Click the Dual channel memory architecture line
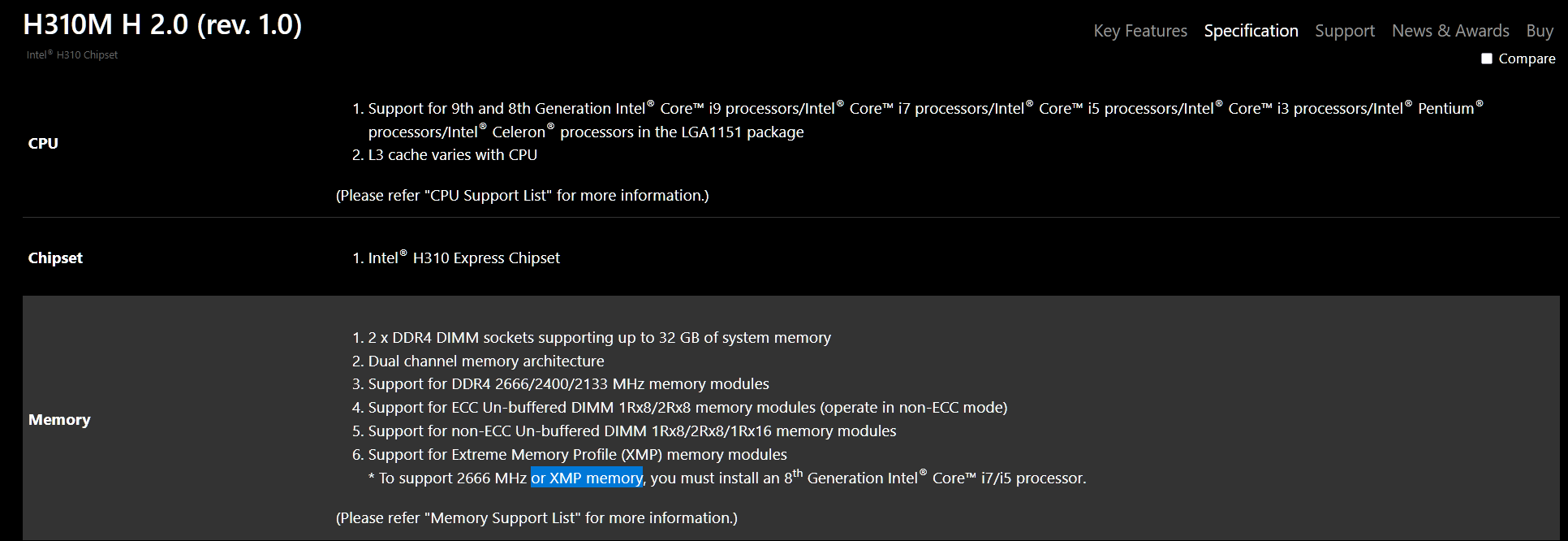 point(486,361)
